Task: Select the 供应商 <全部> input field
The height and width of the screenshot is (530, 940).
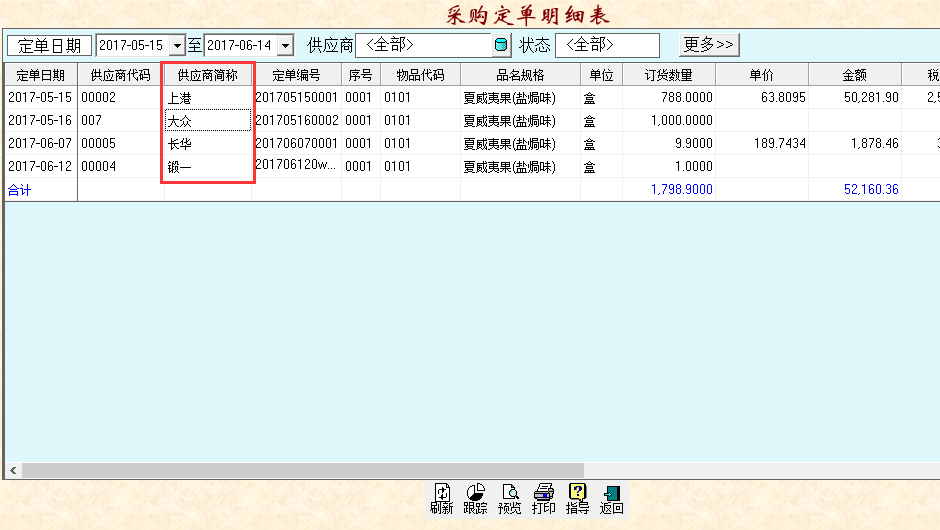Action: tap(424, 45)
